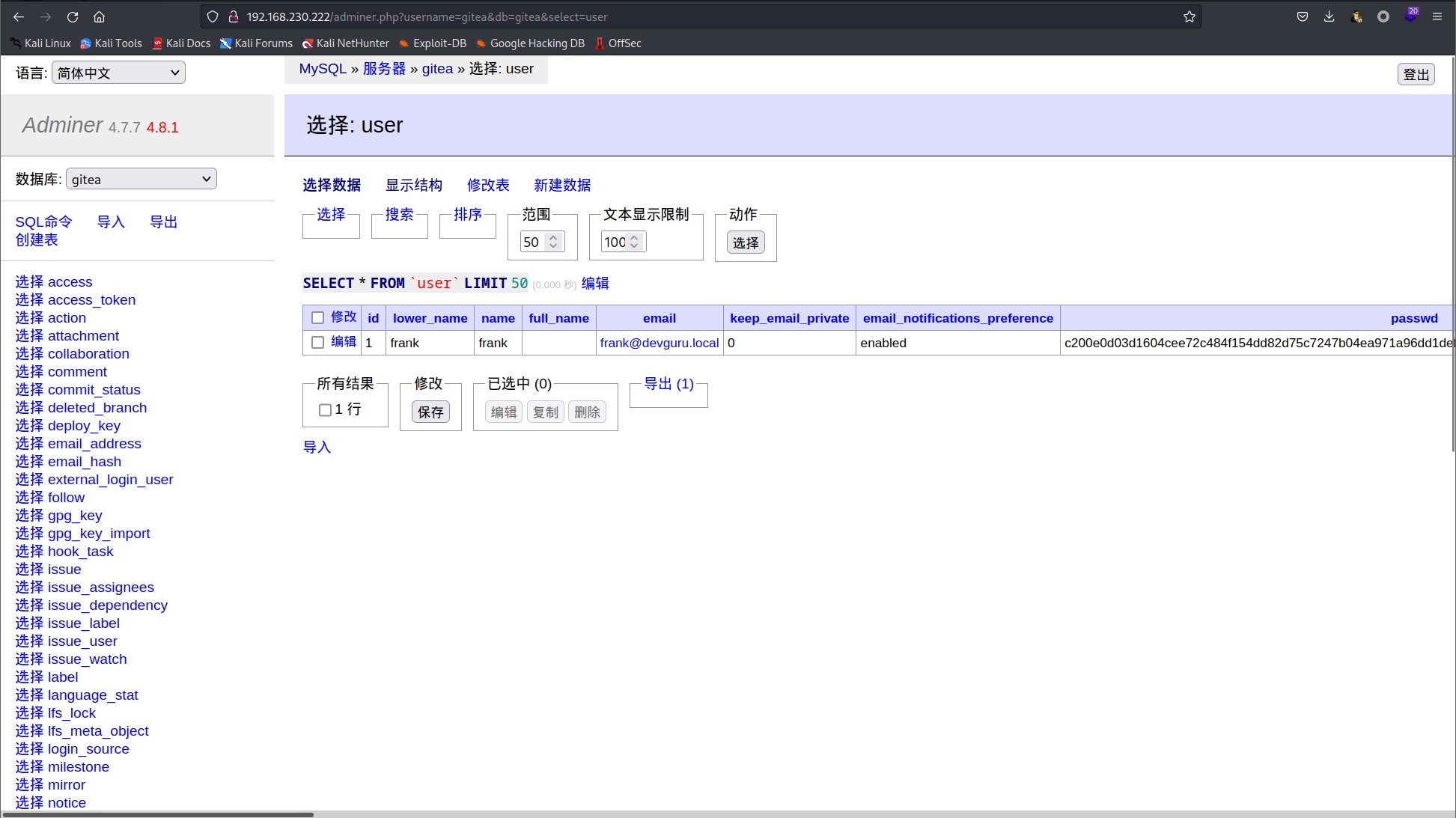This screenshot has width=1456, height=818.
Task: Open the OffSec bookmark
Action: coord(618,43)
